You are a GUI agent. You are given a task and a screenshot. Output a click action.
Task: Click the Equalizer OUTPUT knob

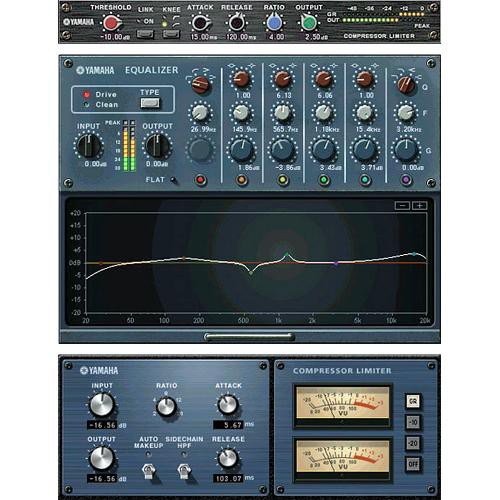pos(157,146)
